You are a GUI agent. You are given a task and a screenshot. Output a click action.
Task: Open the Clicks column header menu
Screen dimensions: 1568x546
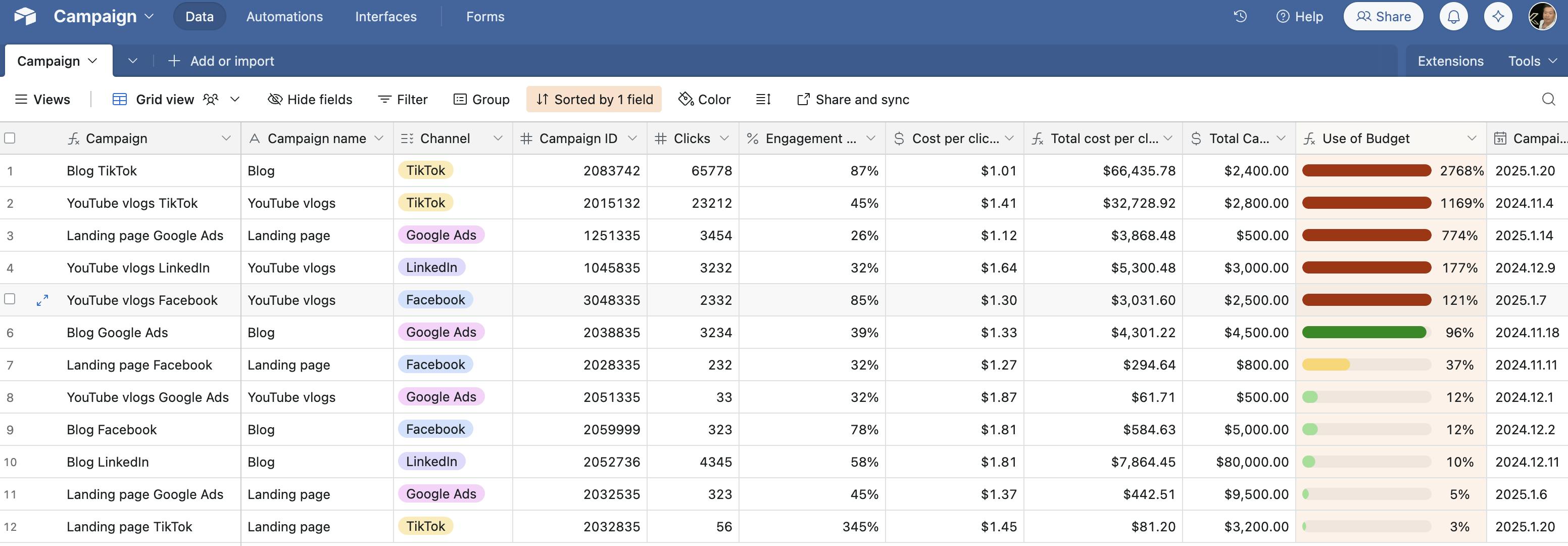tap(724, 139)
